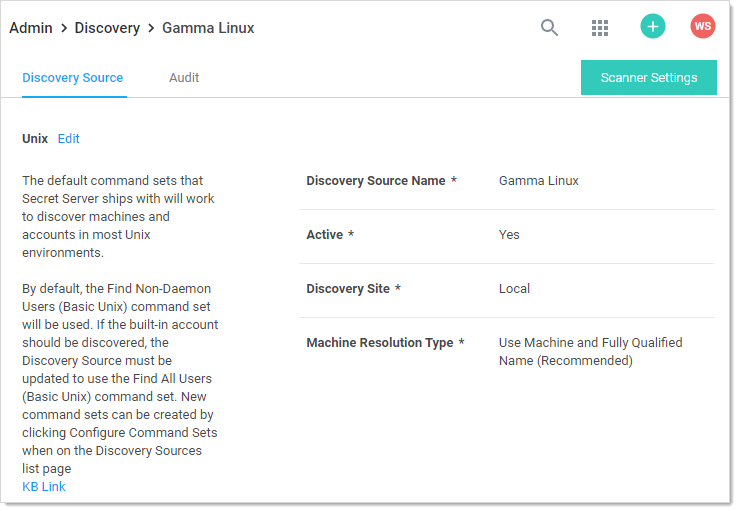Open the KB Link
The width and height of the screenshot is (738, 511).
point(44,487)
